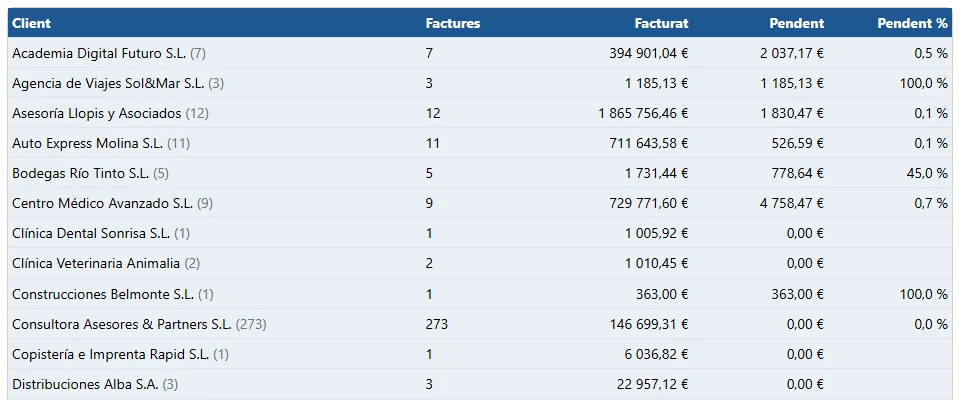This screenshot has height=400, width=960.
Task: Click pending amount 4 758,47 €
Action: click(x=792, y=203)
